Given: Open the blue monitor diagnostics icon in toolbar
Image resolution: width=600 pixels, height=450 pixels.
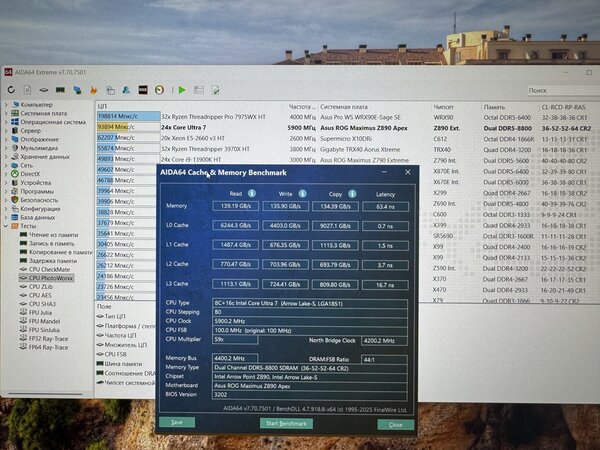Looking at the screenshot, I should [x=77, y=90].
